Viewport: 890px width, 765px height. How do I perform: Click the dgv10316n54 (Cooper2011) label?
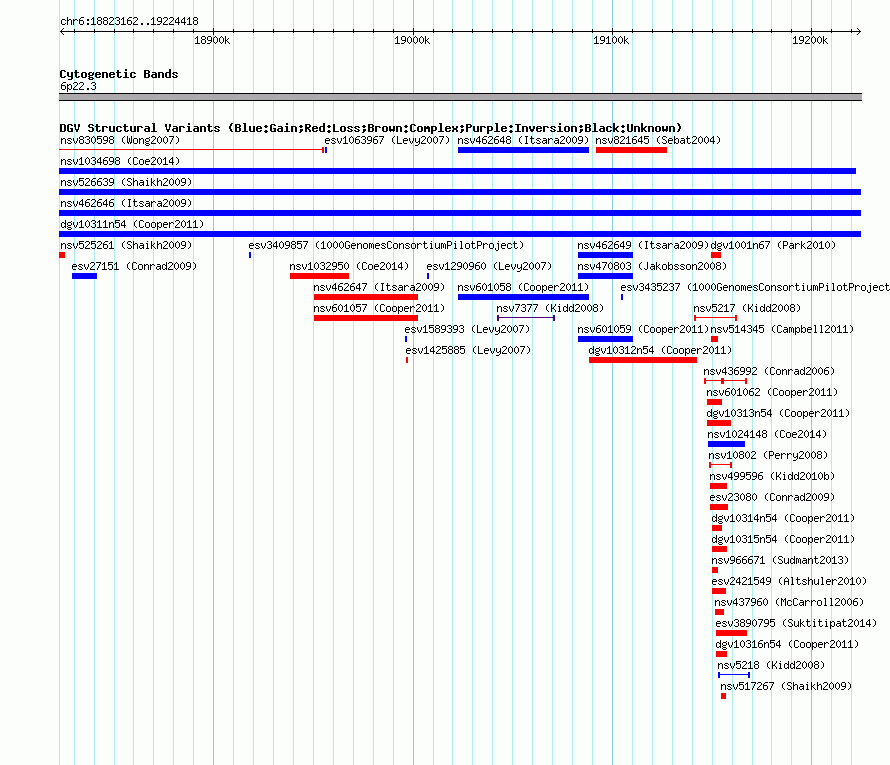[x=787, y=644]
